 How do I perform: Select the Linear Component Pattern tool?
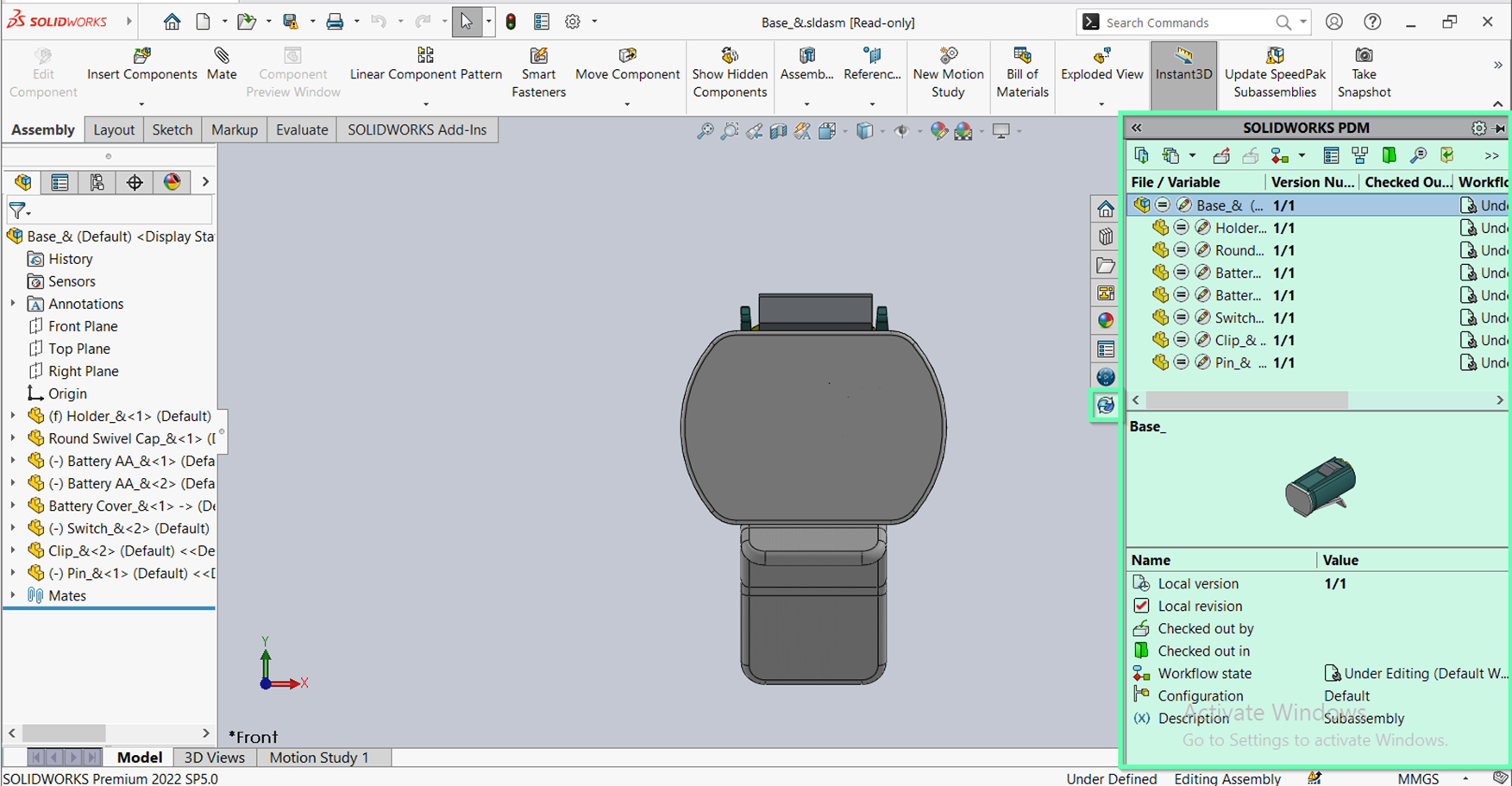425,67
